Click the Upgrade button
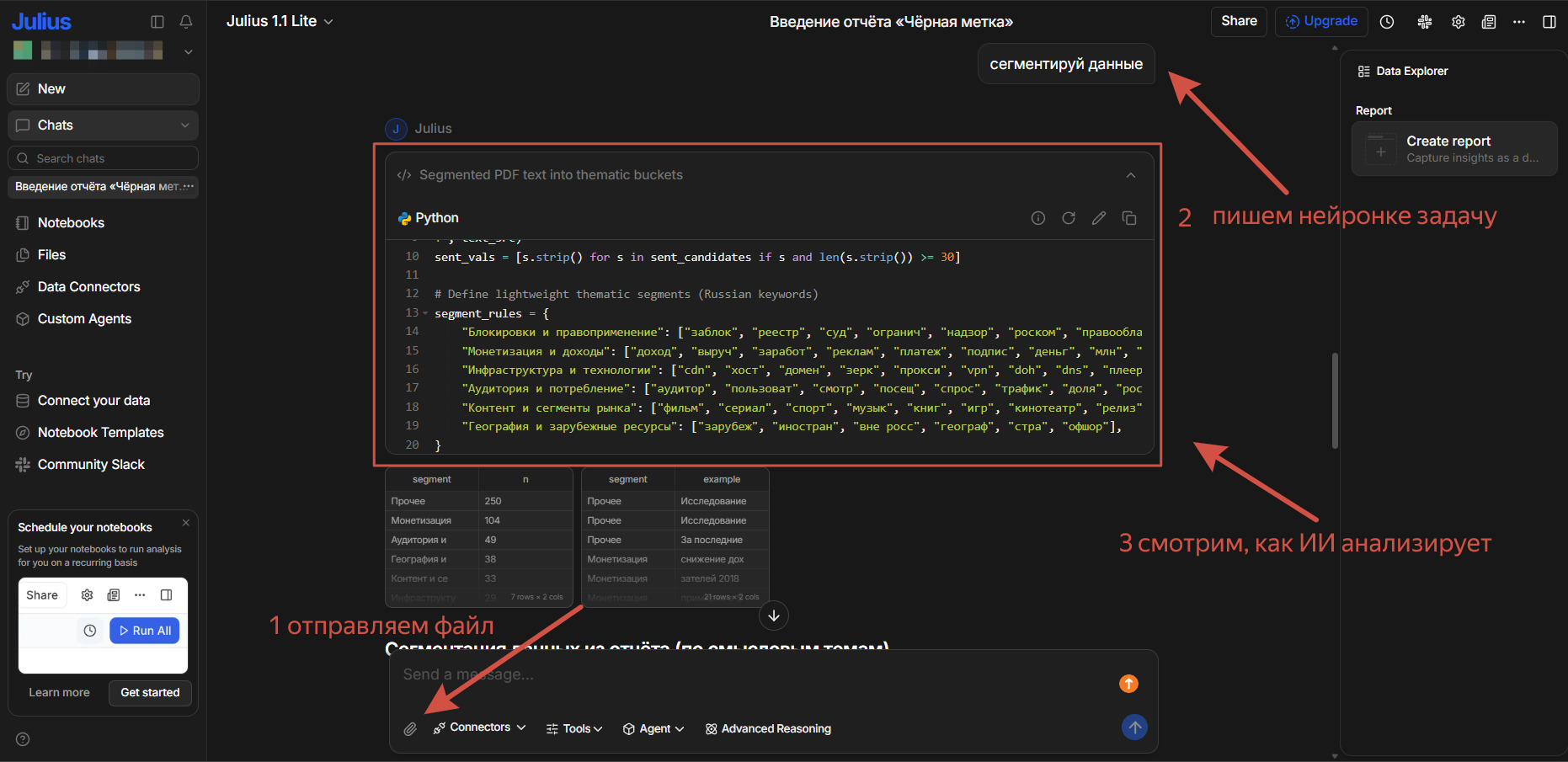The height and width of the screenshot is (762, 1568). pyautogui.click(x=1320, y=21)
